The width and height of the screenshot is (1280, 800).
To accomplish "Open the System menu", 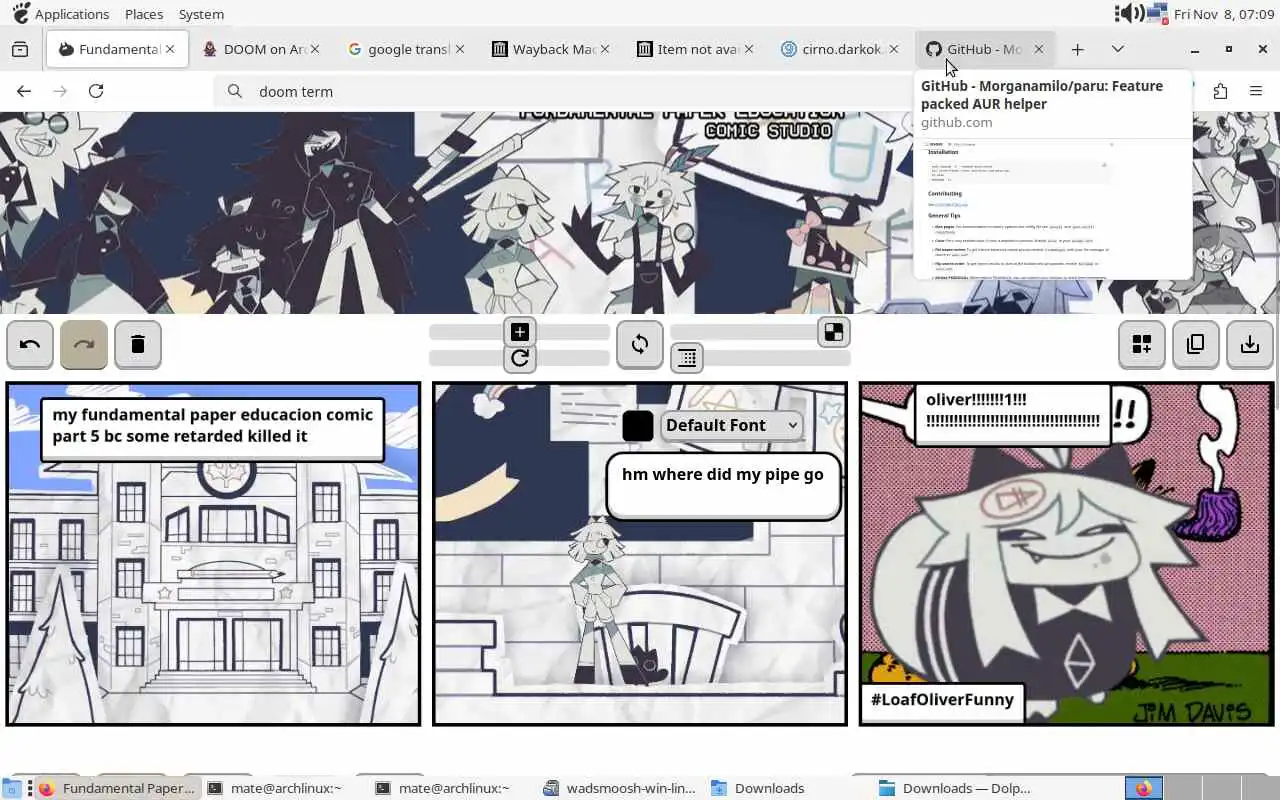I will (x=201, y=14).
